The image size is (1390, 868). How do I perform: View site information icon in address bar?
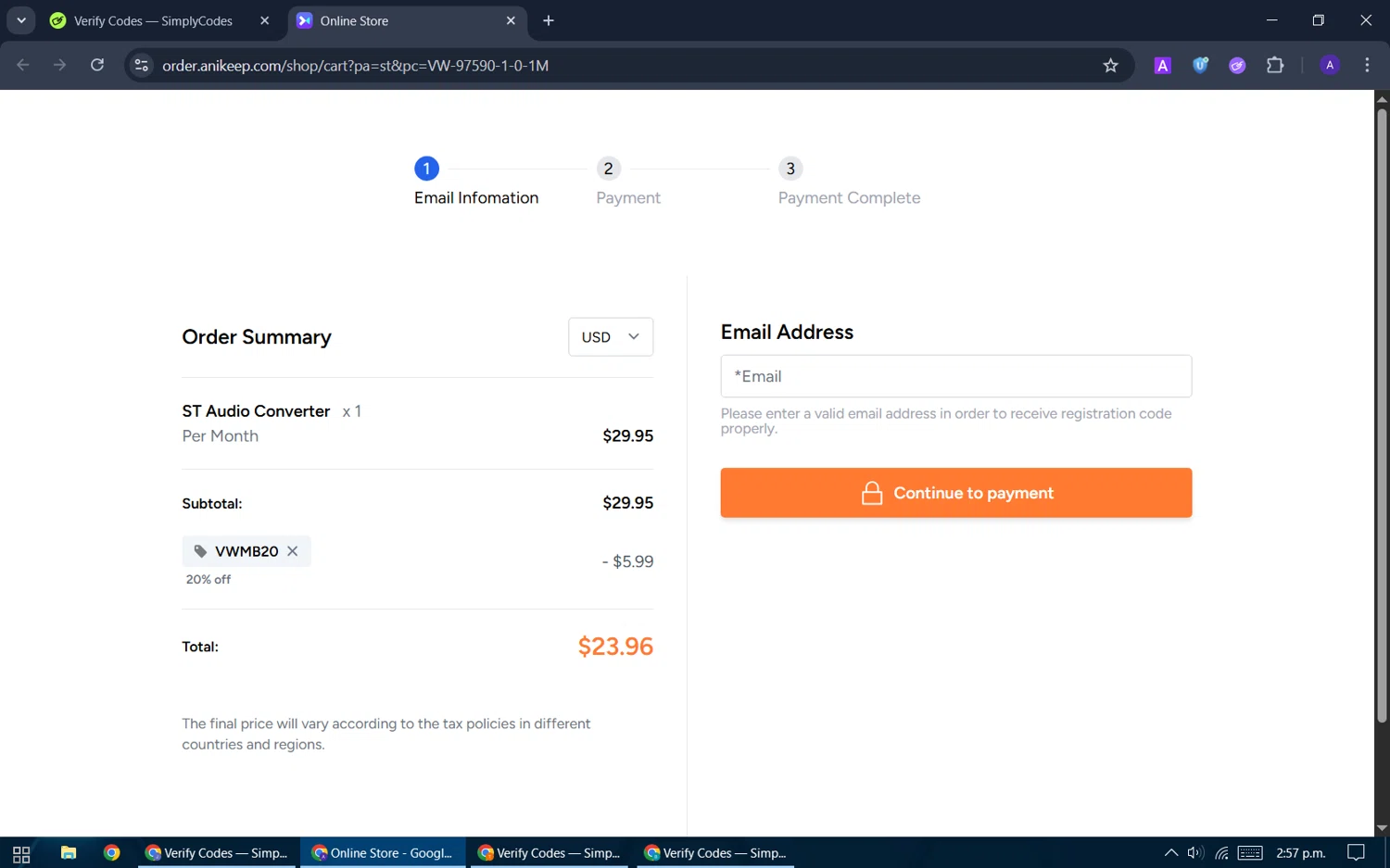(x=141, y=65)
